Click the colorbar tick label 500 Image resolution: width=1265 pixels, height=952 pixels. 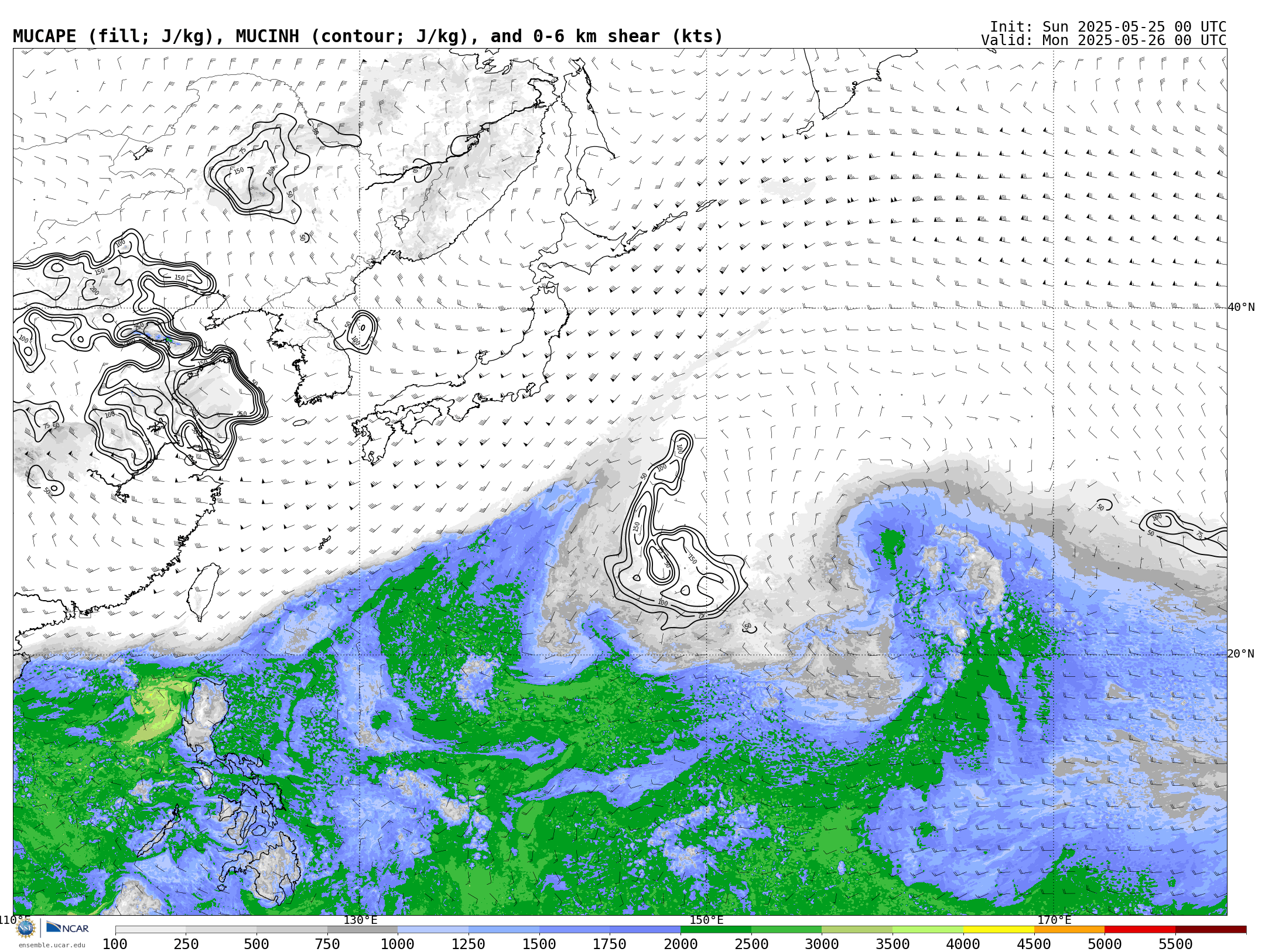(257, 944)
